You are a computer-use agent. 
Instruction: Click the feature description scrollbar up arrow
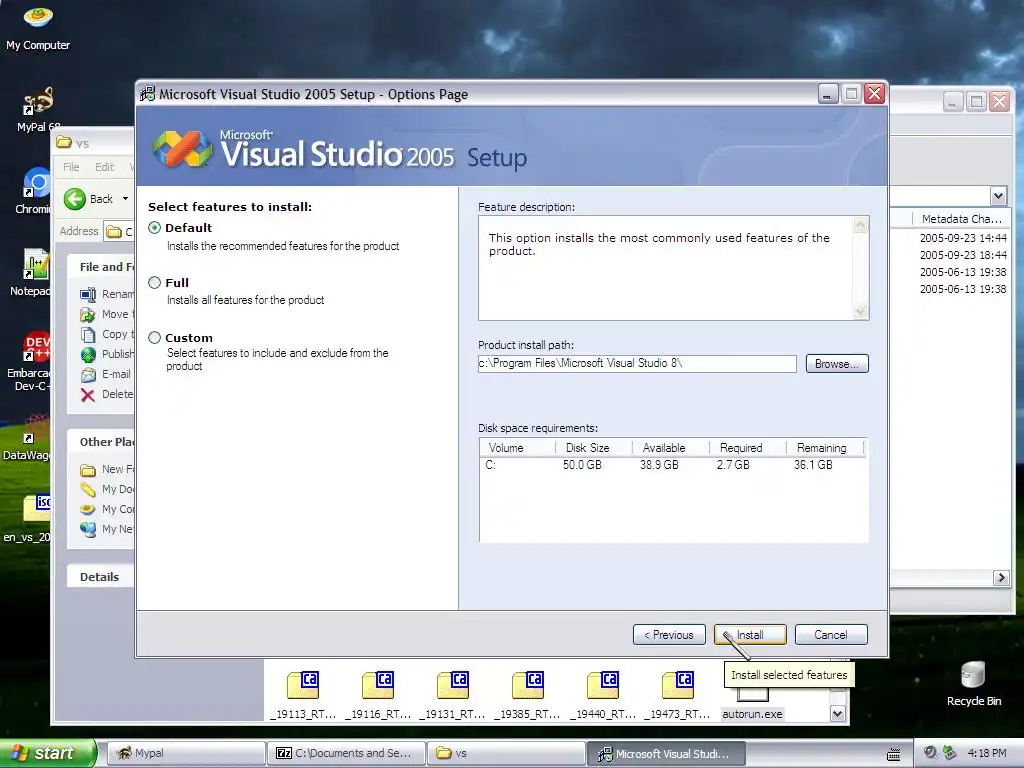[861, 225]
